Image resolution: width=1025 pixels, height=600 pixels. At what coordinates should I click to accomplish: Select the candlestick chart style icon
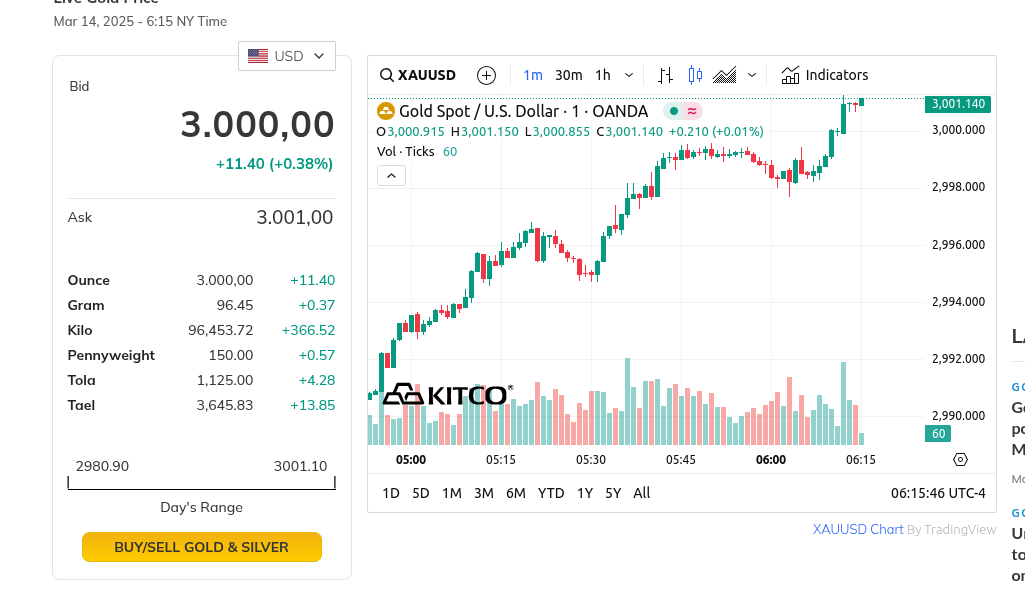click(x=695, y=75)
